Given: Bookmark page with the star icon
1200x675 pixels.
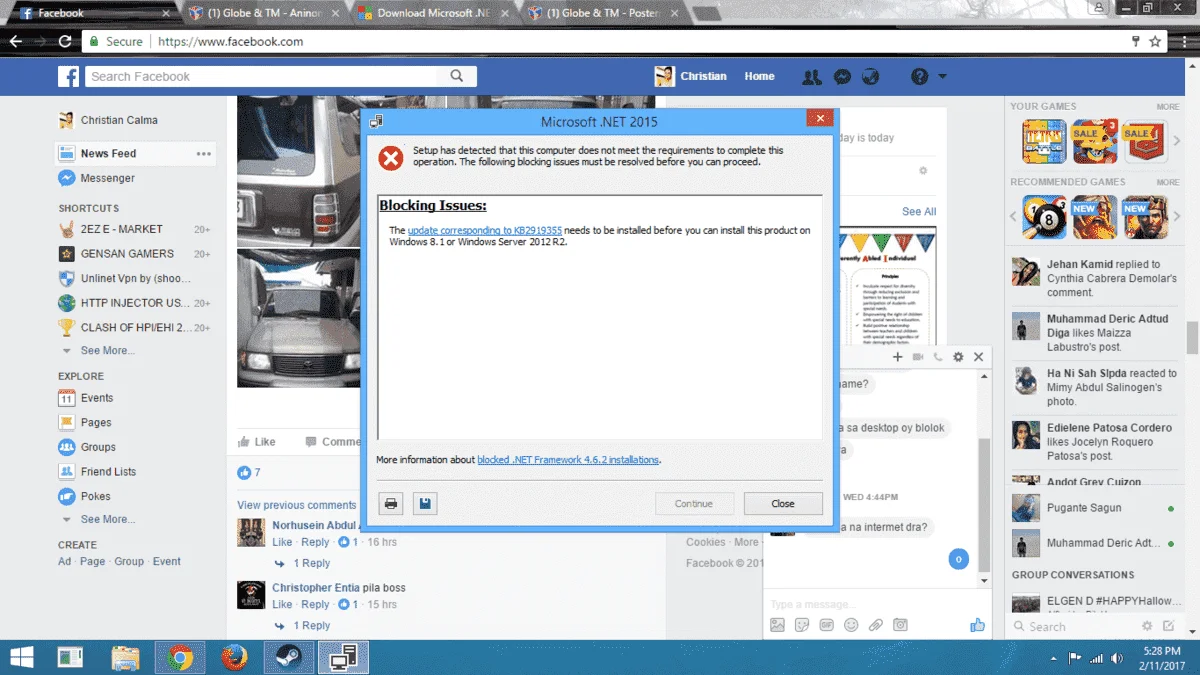Looking at the screenshot, I should click(x=1155, y=42).
